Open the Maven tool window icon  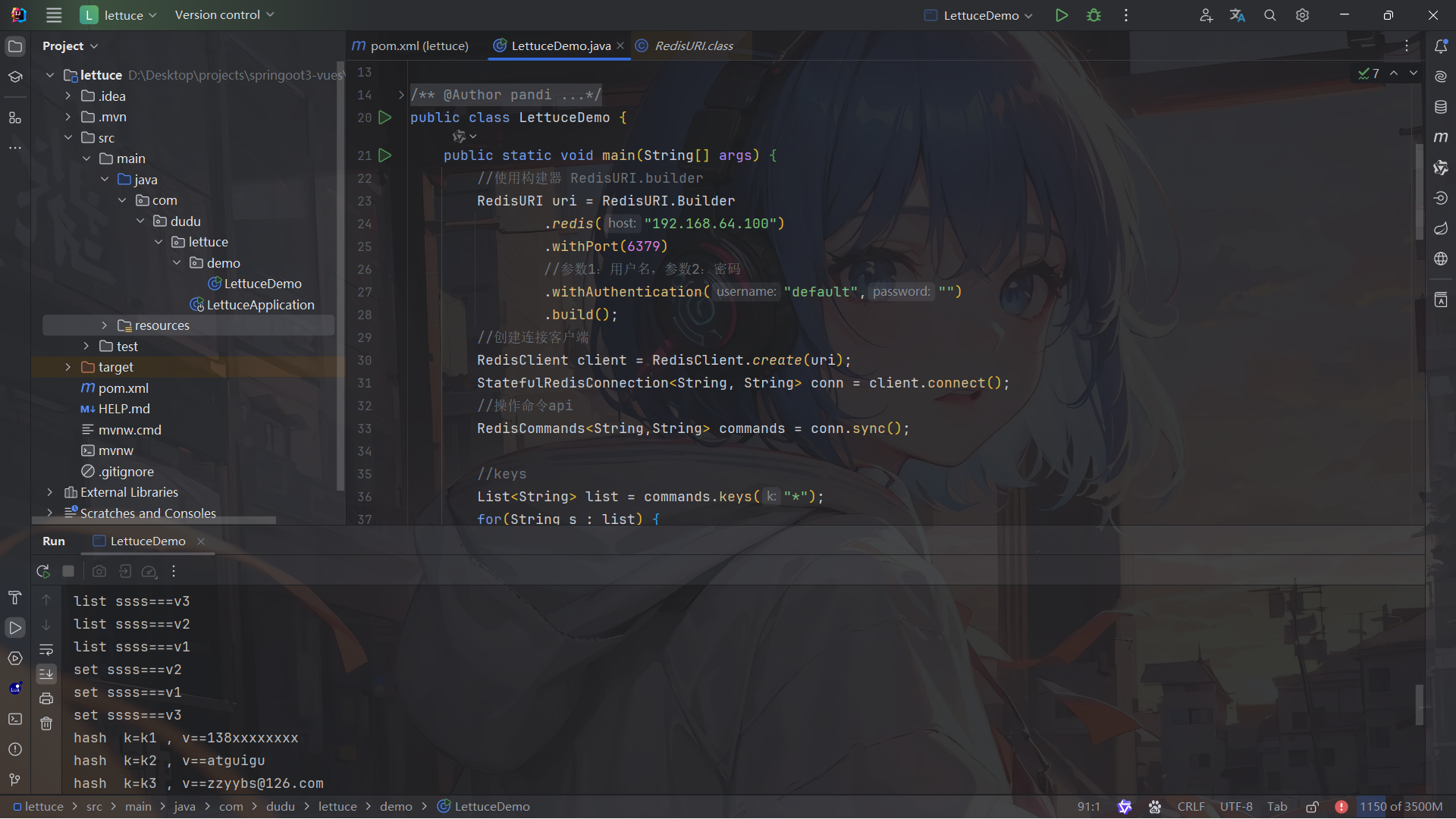point(1441,137)
